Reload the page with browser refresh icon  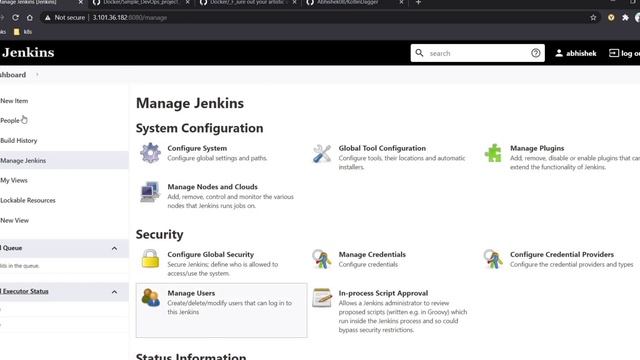pyautogui.click(x=15, y=18)
